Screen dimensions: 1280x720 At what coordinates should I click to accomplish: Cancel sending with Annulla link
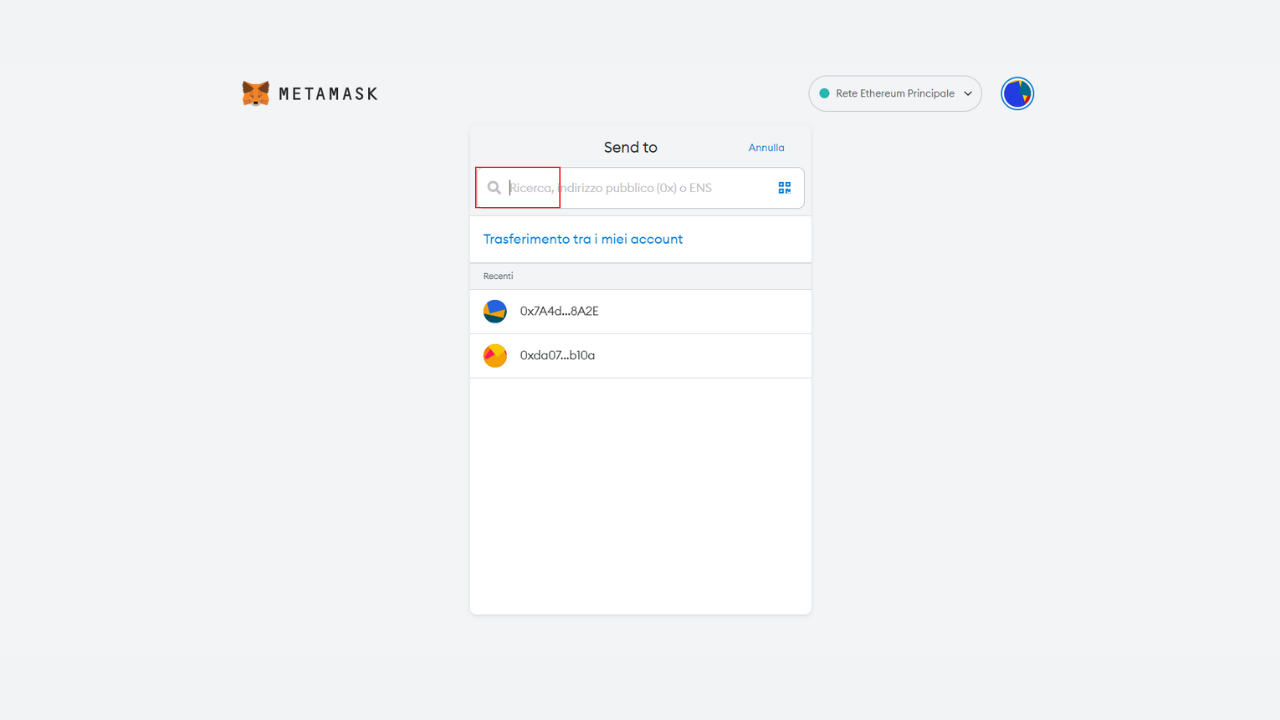click(x=767, y=147)
